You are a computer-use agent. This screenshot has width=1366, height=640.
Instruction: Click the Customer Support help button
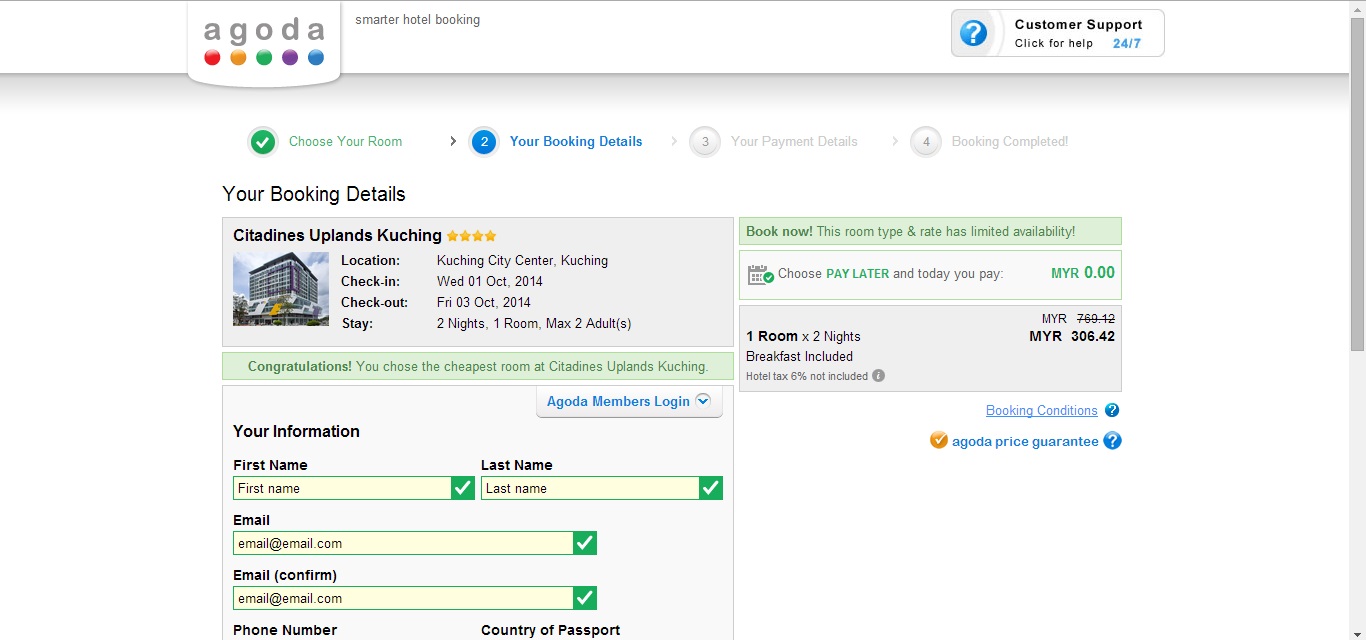(x=1057, y=32)
